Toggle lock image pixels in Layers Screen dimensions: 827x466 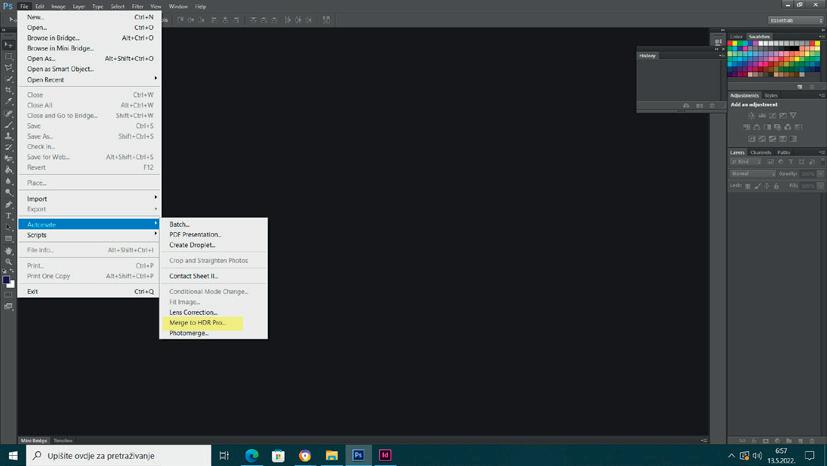[757, 186]
